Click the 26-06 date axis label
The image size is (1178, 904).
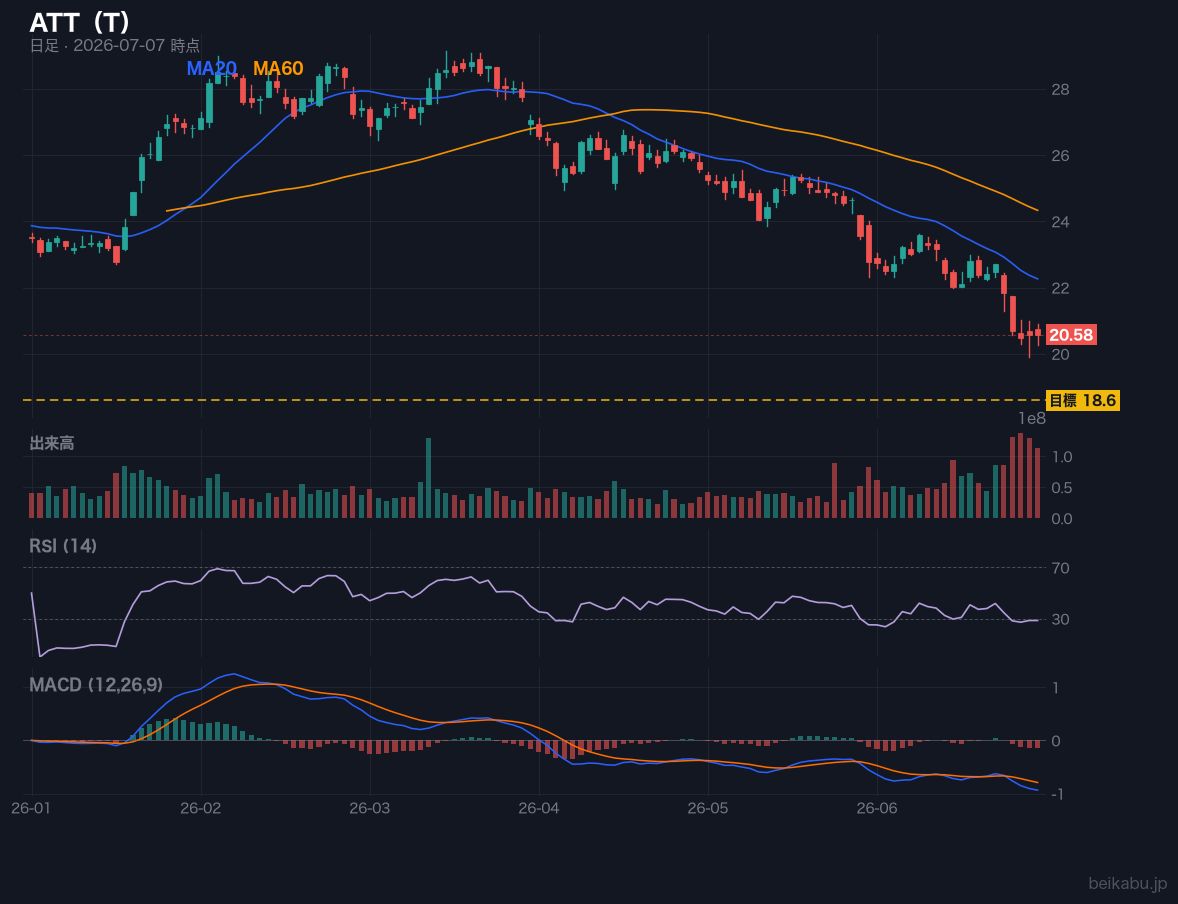point(877,809)
